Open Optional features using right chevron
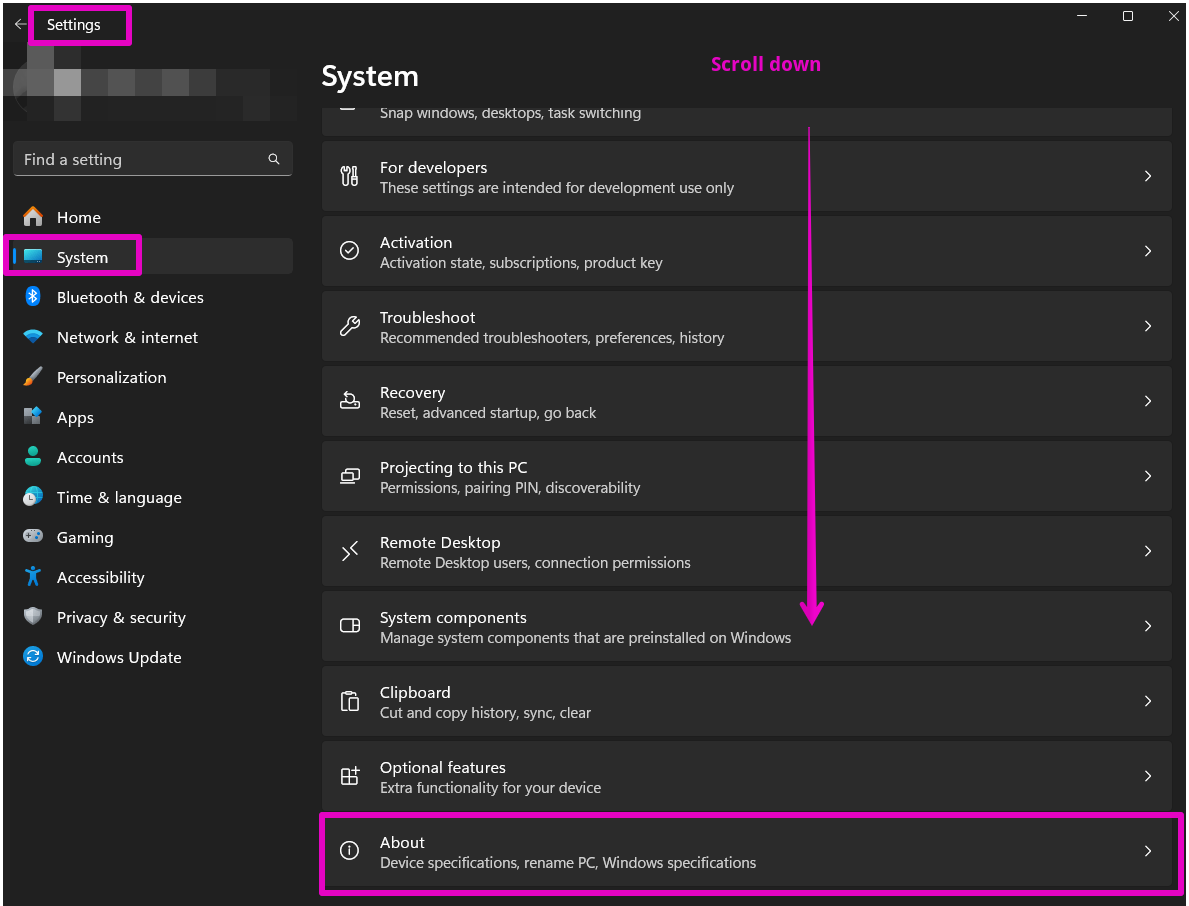 (1147, 776)
